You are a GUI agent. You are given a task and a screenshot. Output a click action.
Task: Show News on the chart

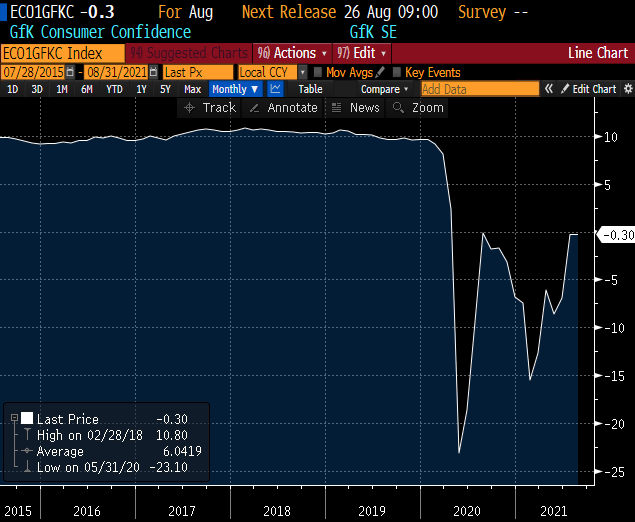click(x=355, y=107)
